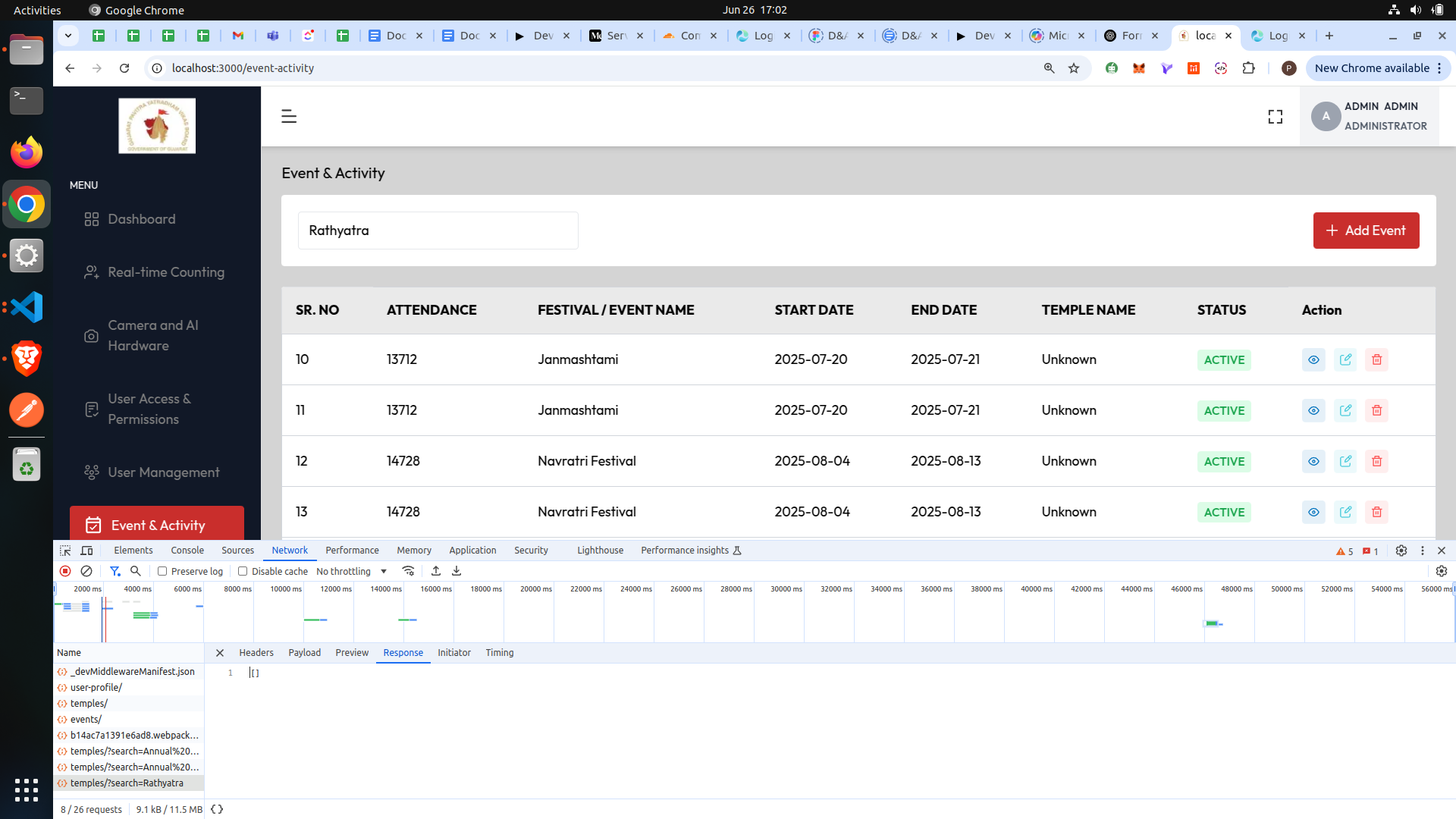Screen dimensions: 1456x819
Task: View details of event row 11
Action: 1313,410
